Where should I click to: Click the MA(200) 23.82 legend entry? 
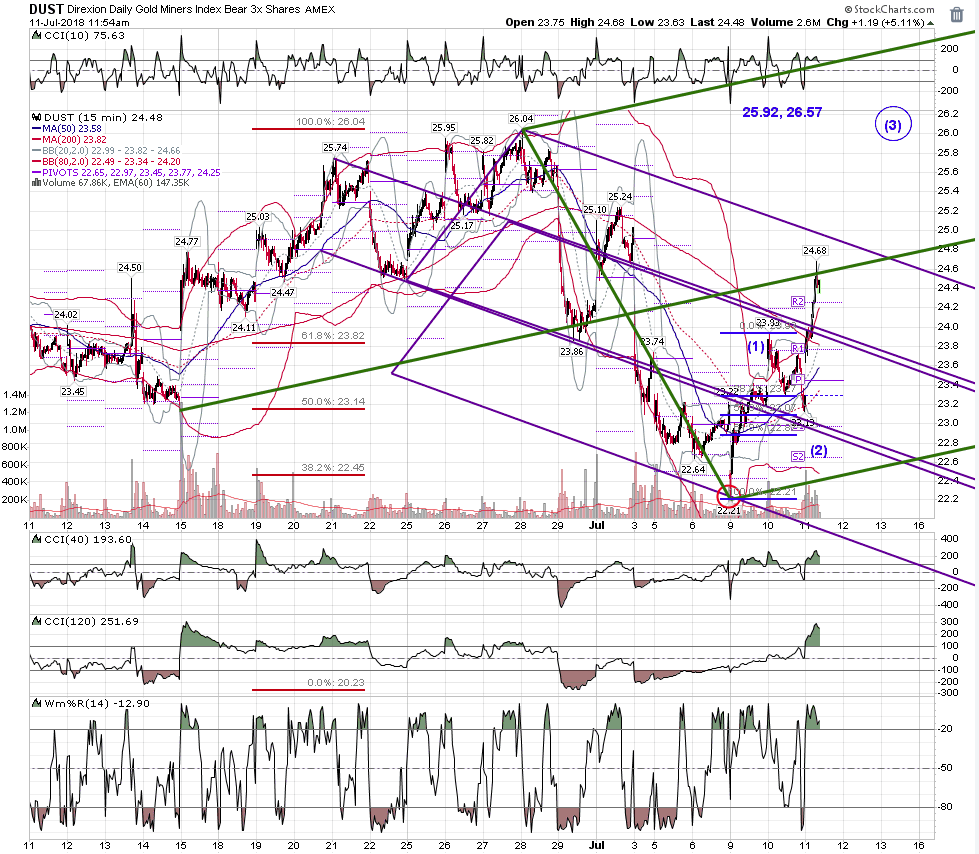(x=69, y=139)
